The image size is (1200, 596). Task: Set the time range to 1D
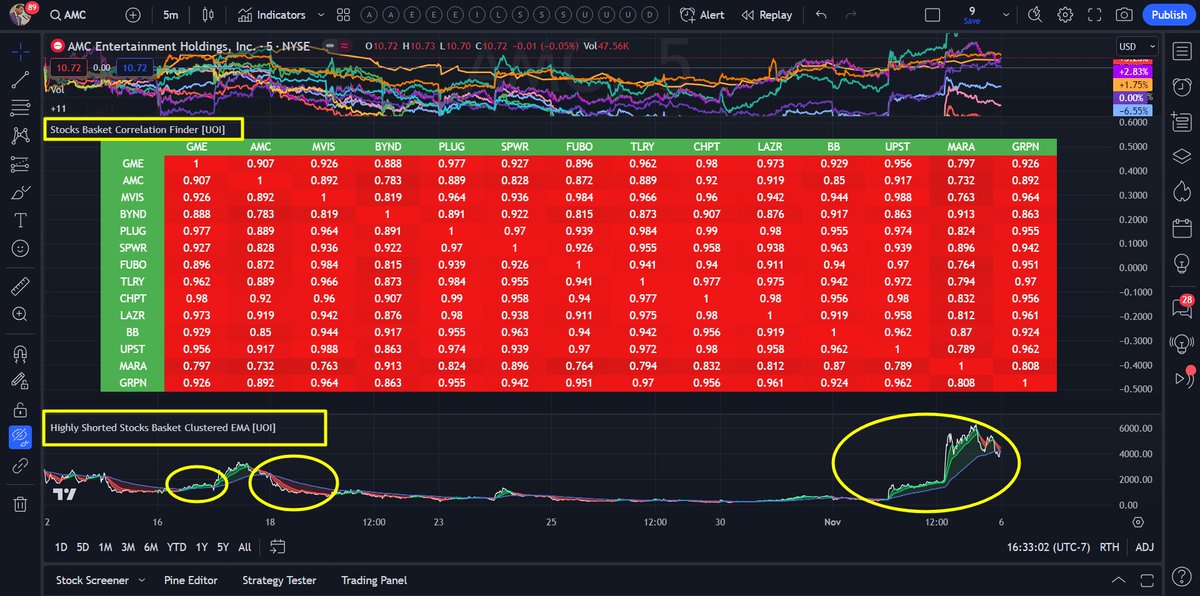click(61, 547)
